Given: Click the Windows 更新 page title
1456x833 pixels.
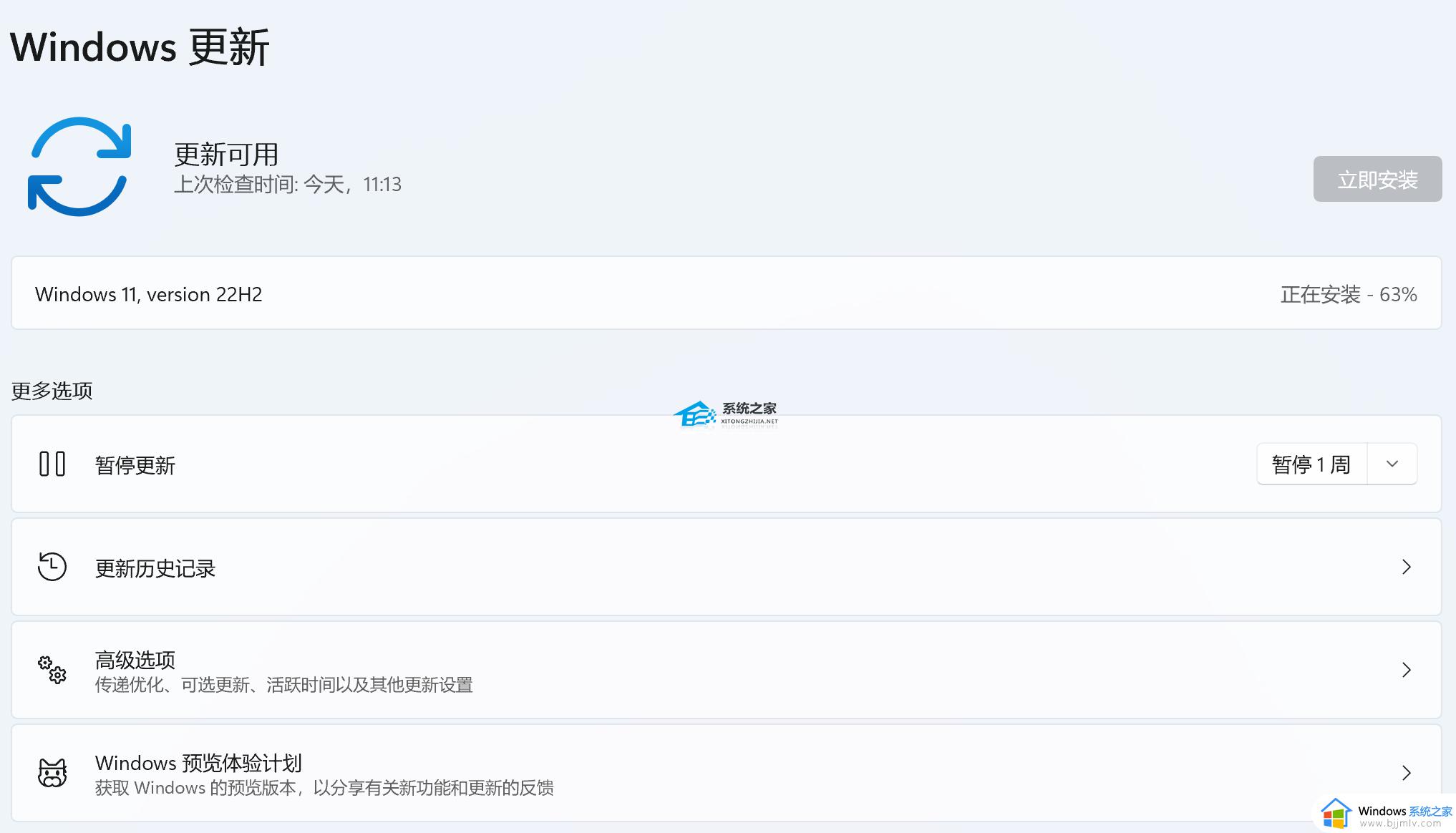Looking at the screenshot, I should [x=140, y=47].
